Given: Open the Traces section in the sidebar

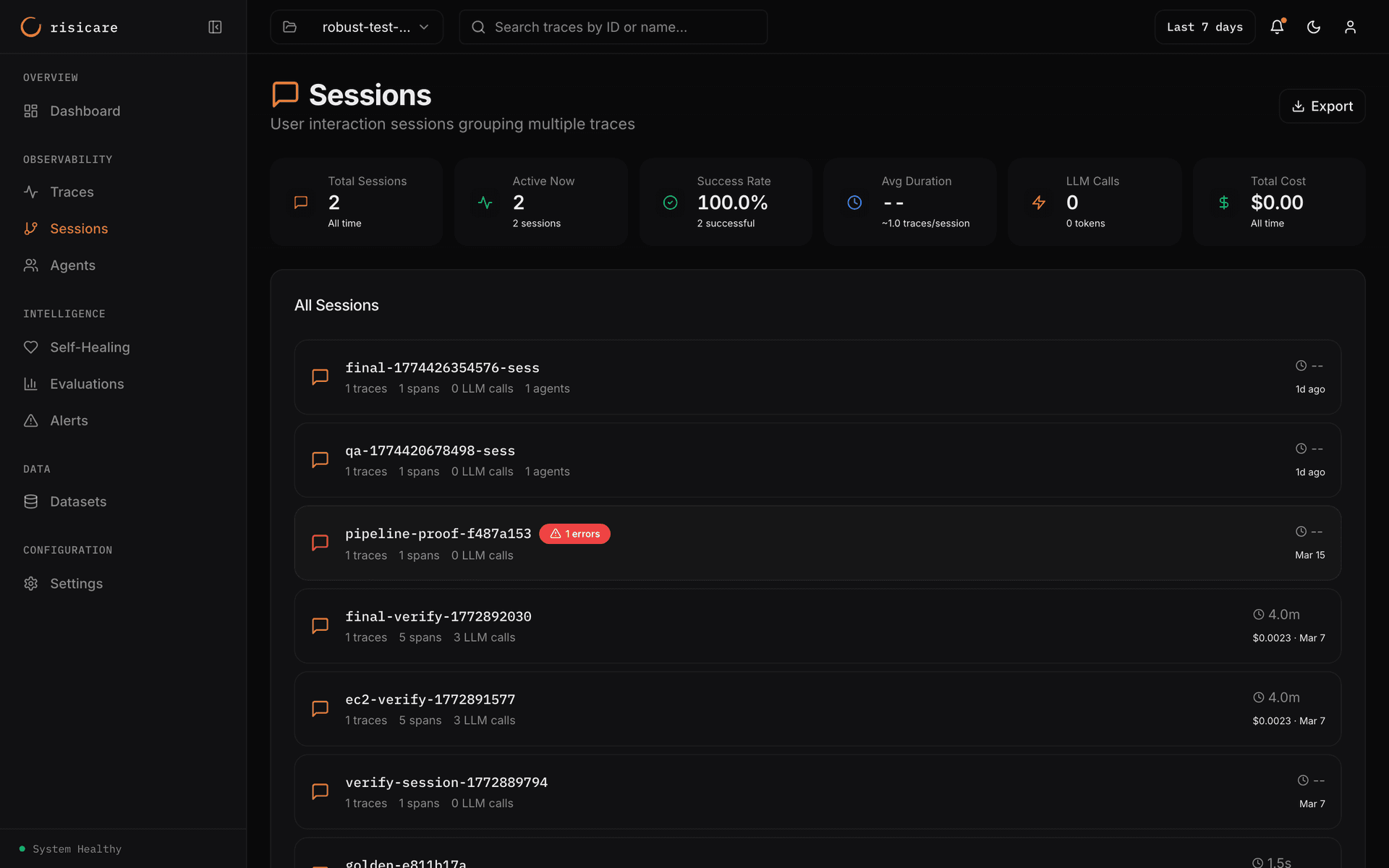Looking at the screenshot, I should click(71, 192).
